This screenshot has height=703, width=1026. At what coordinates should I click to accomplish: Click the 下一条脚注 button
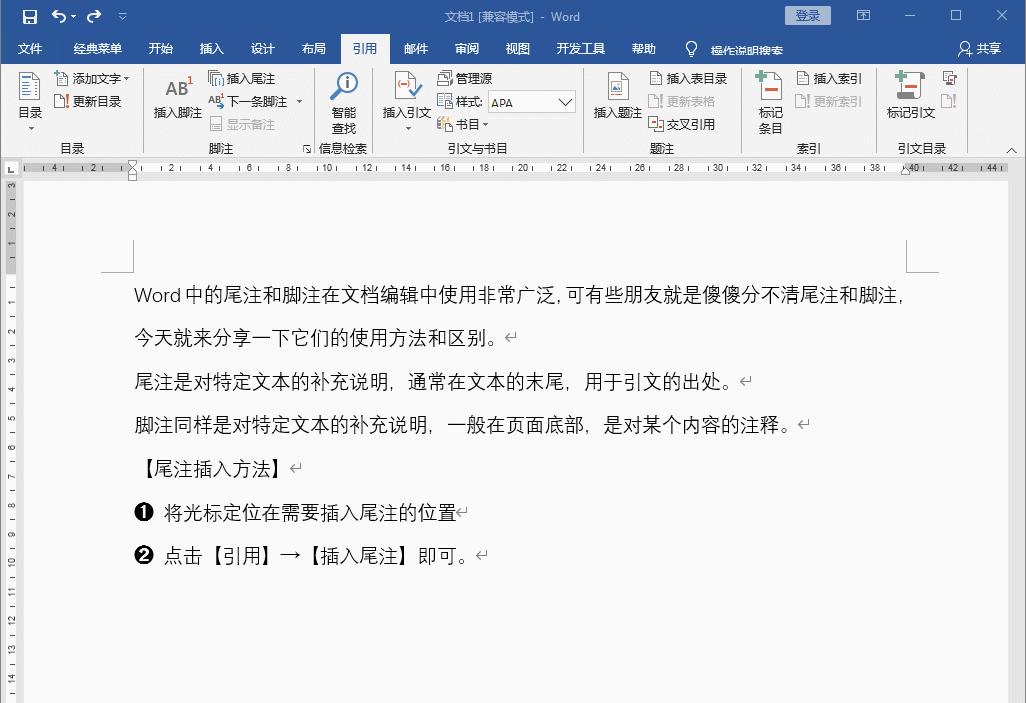coord(248,101)
